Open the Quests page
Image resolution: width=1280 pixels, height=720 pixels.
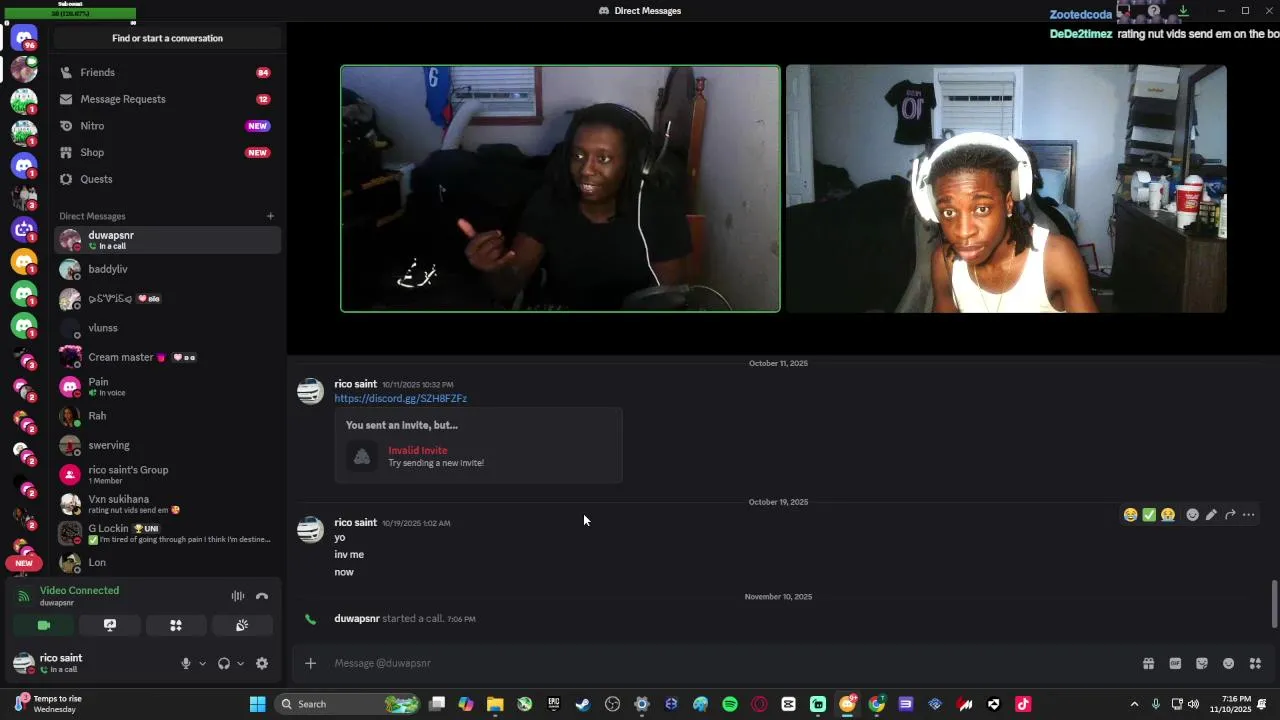coord(167,179)
